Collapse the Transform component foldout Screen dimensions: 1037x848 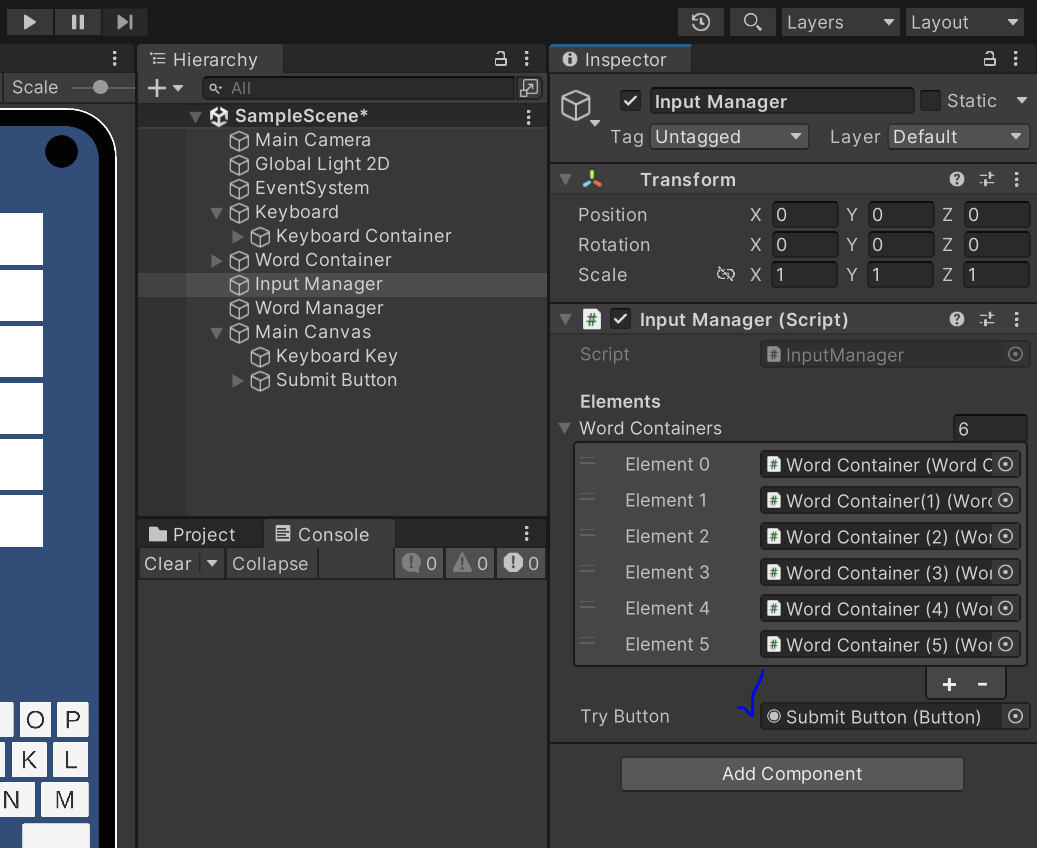point(565,180)
